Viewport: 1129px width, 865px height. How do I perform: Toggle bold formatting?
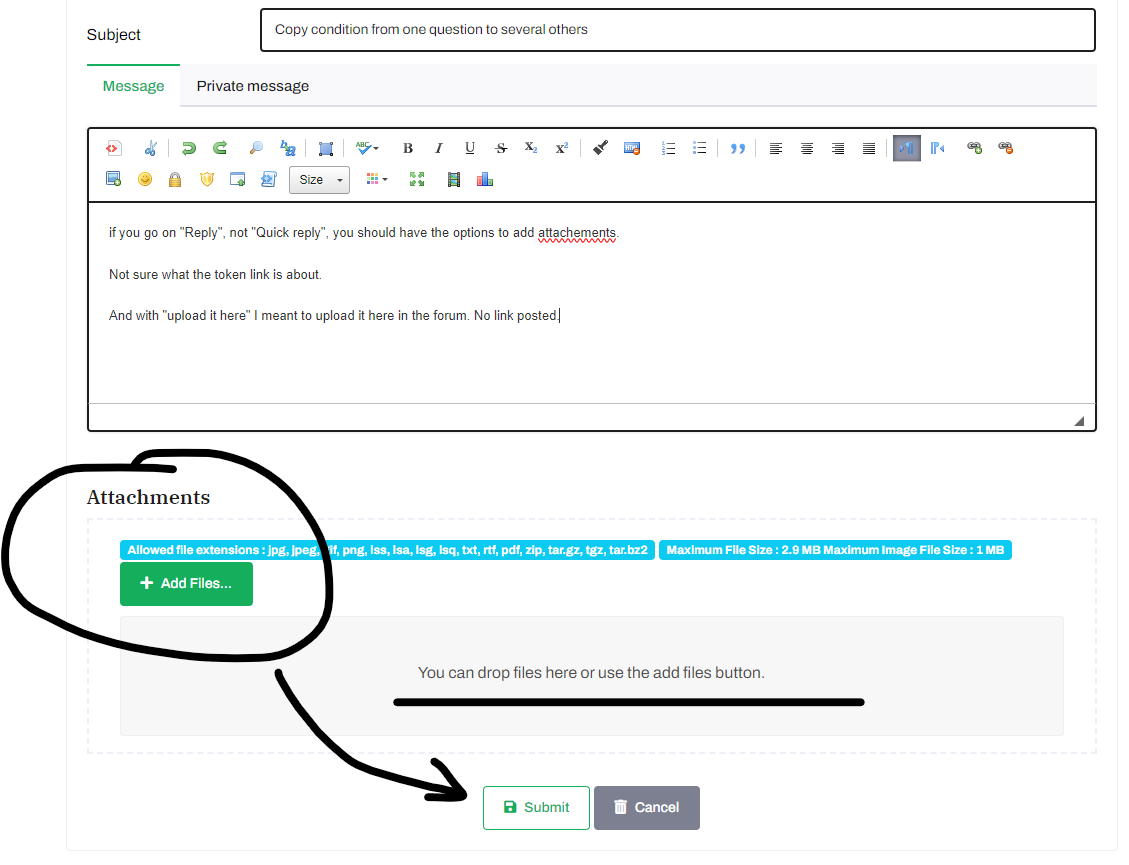coord(408,148)
